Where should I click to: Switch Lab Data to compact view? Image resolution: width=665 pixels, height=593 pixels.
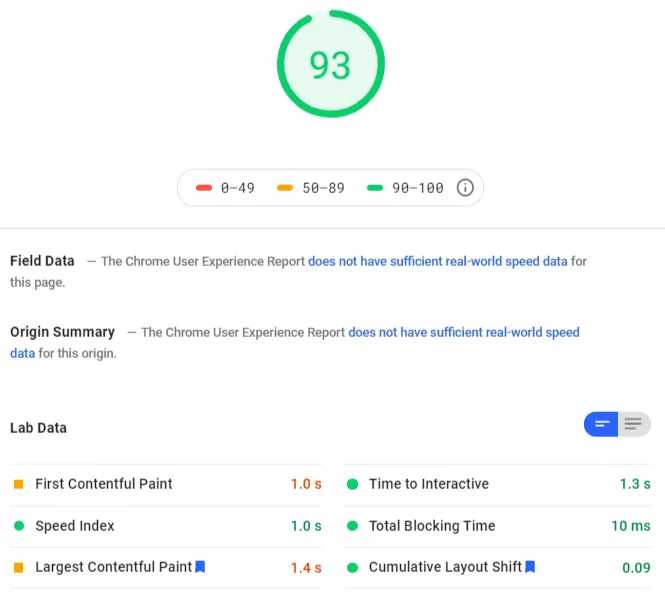pos(601,424)
